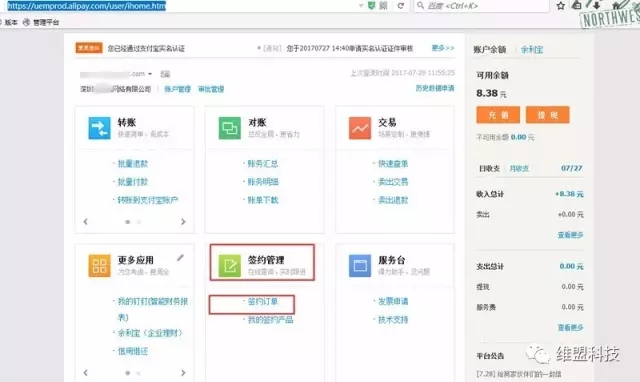640x382 pixels.
Task: Select first page dot in 转账 card
Action: point(128,222)
